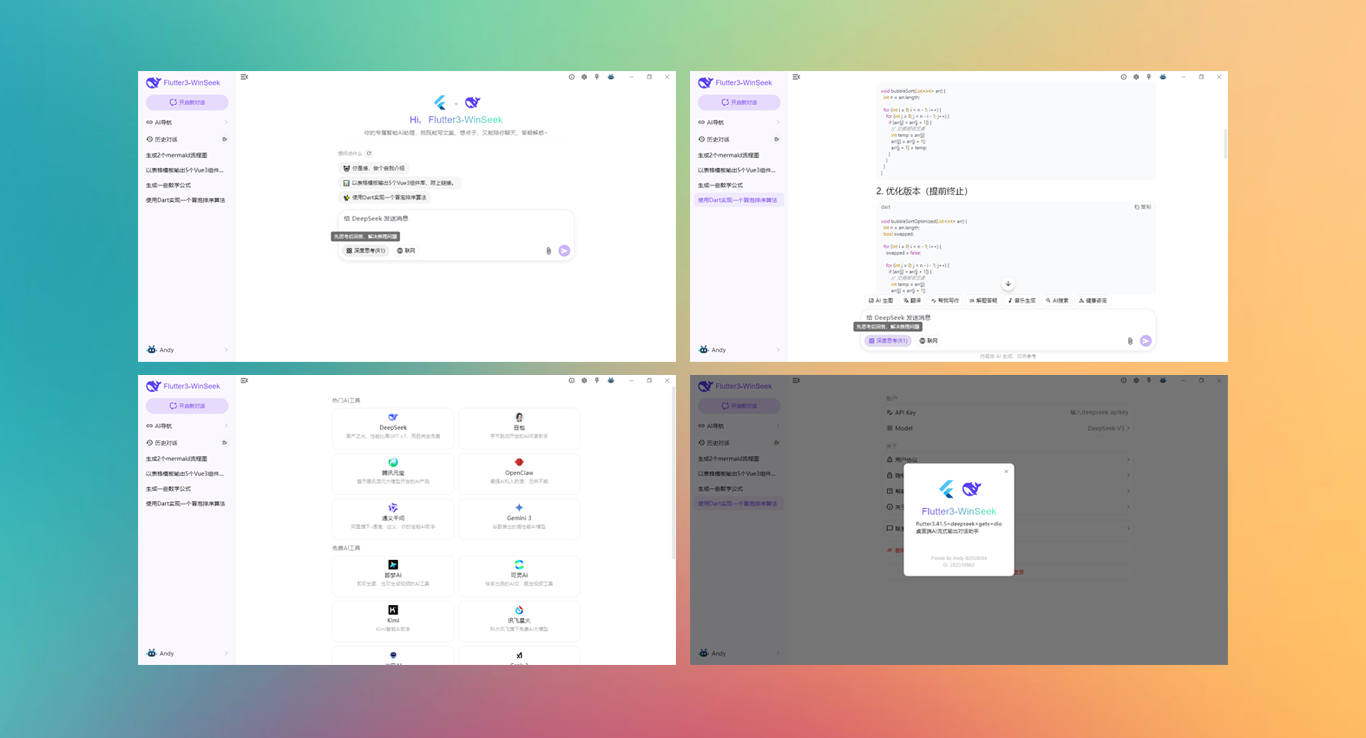Toggle 联网 web search in top-right code chat window

(928, 341)
